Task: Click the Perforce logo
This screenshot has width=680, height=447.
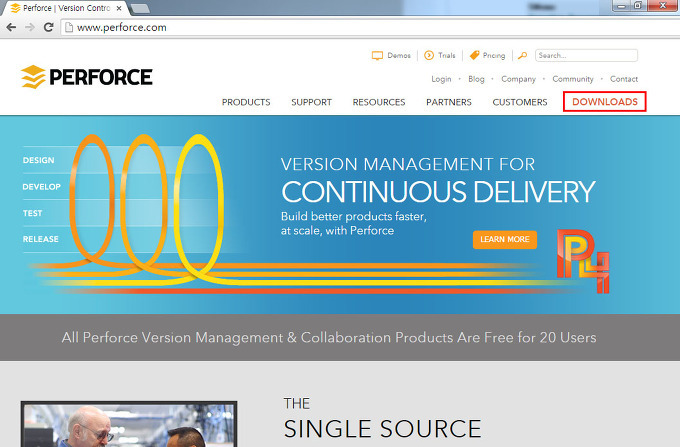Action: click(87, 77)
